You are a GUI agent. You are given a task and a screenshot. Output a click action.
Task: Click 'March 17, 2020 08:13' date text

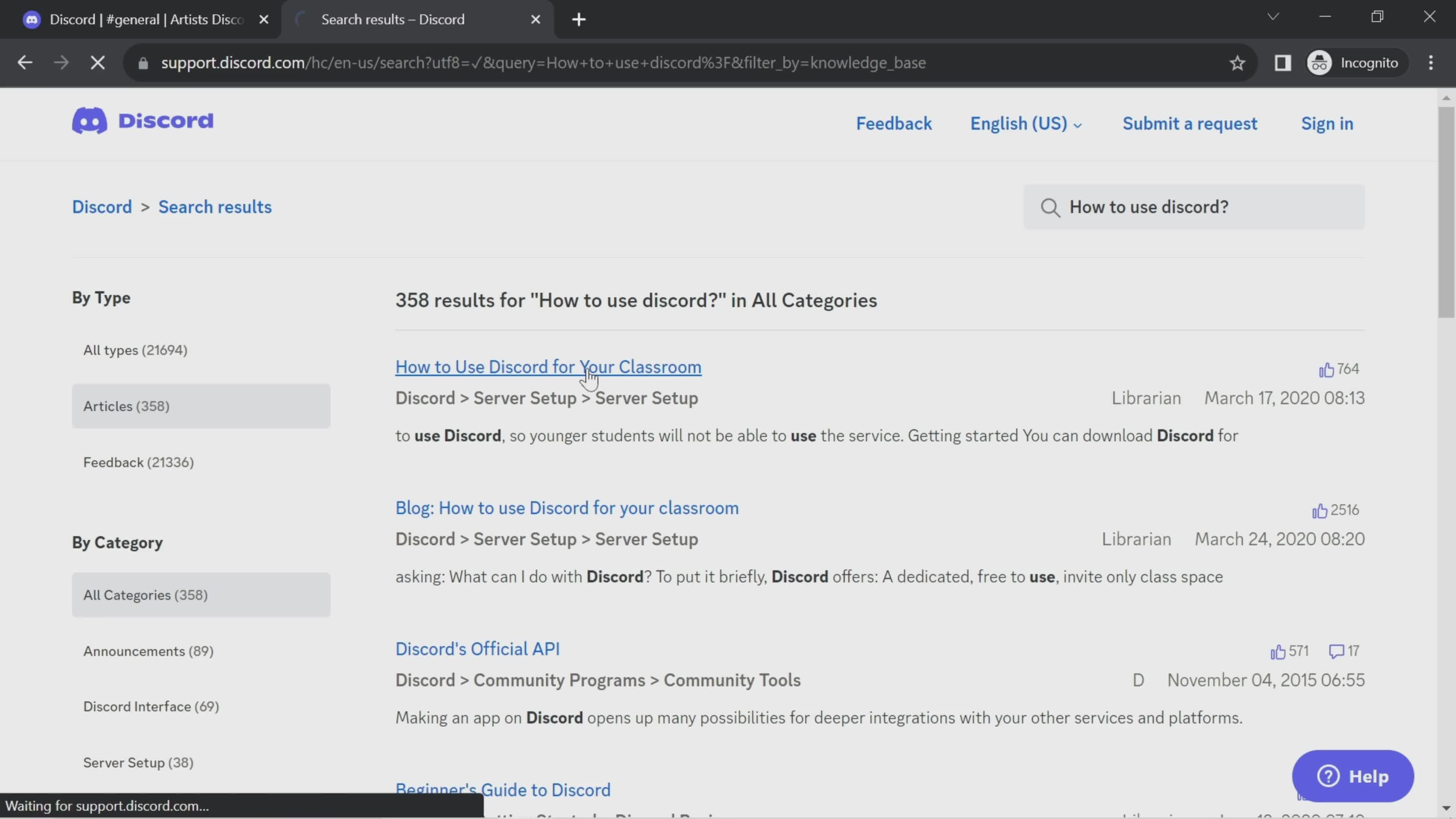pos(1284,398)
